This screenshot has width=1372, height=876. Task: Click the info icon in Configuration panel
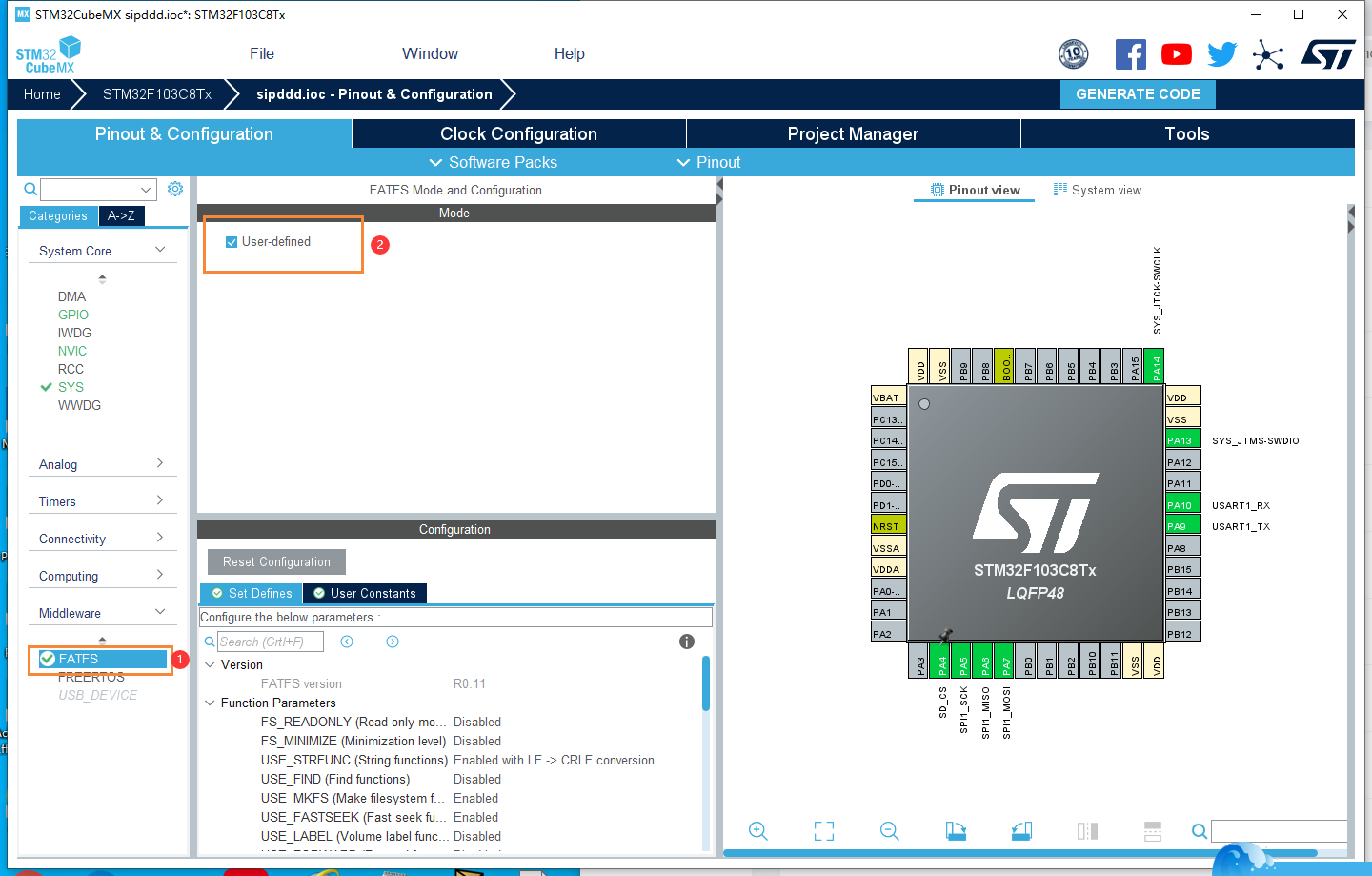[x=686, y=641]
